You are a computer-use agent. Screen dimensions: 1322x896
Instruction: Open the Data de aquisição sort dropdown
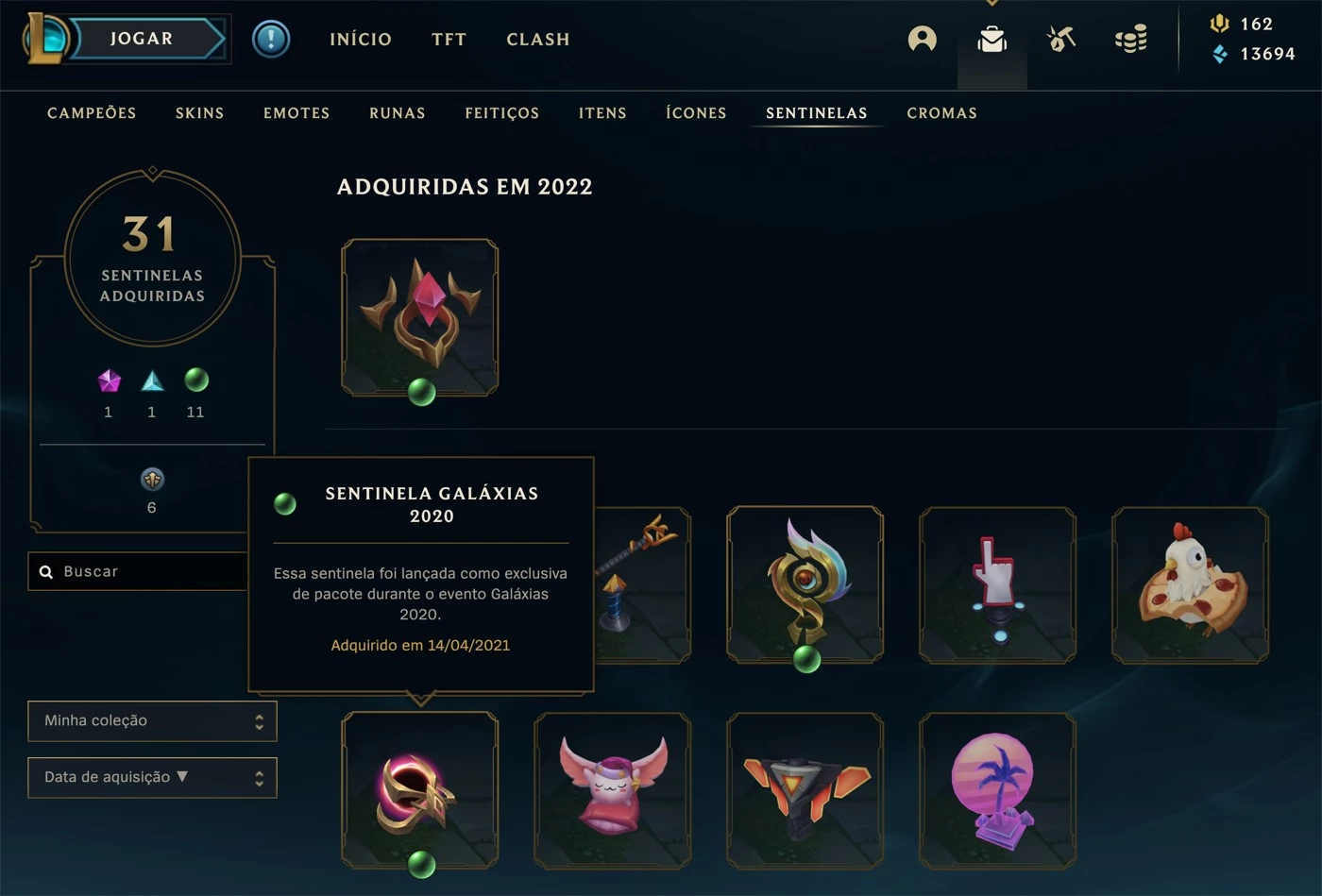(152, 778)
